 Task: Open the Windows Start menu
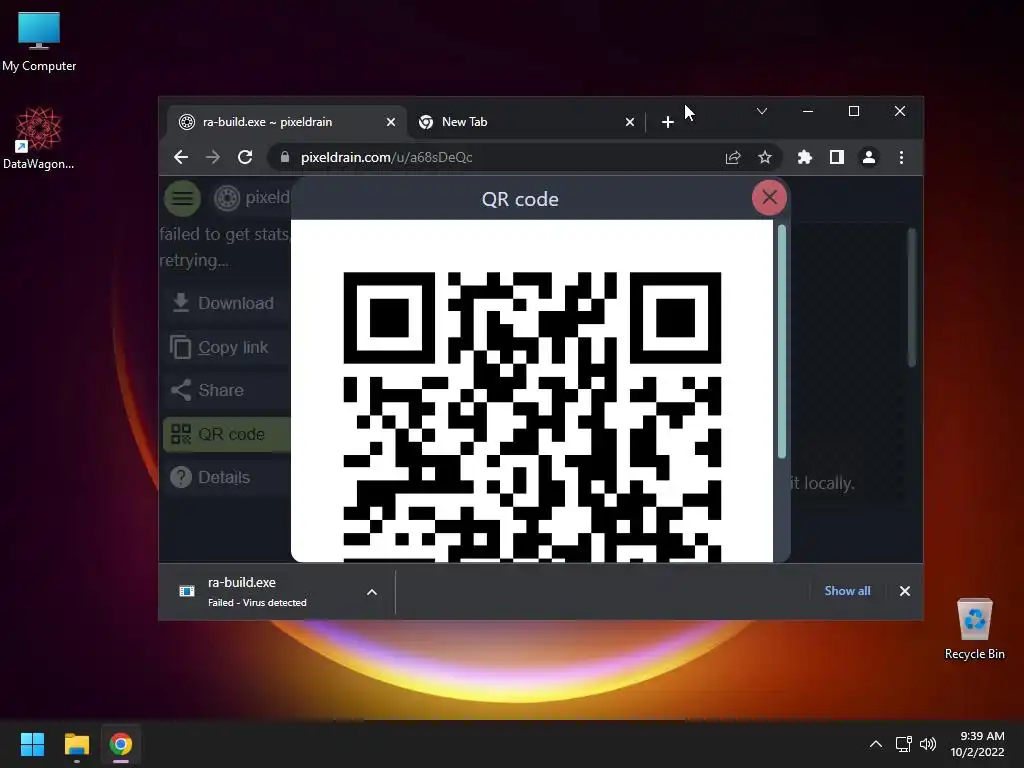tap(32, 744)
